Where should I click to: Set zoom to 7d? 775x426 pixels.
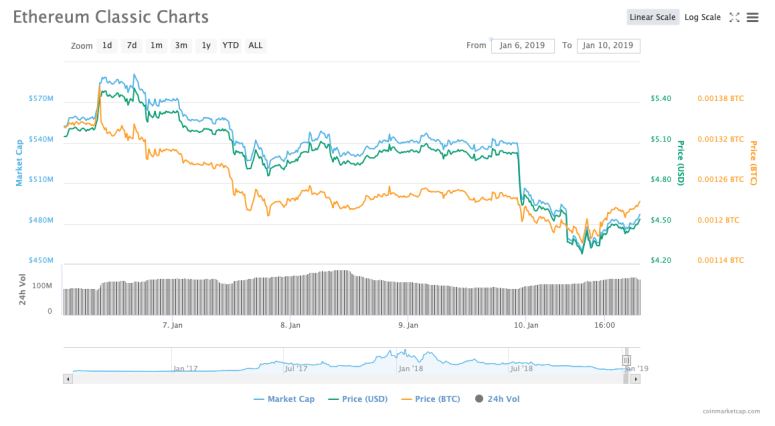131,45
